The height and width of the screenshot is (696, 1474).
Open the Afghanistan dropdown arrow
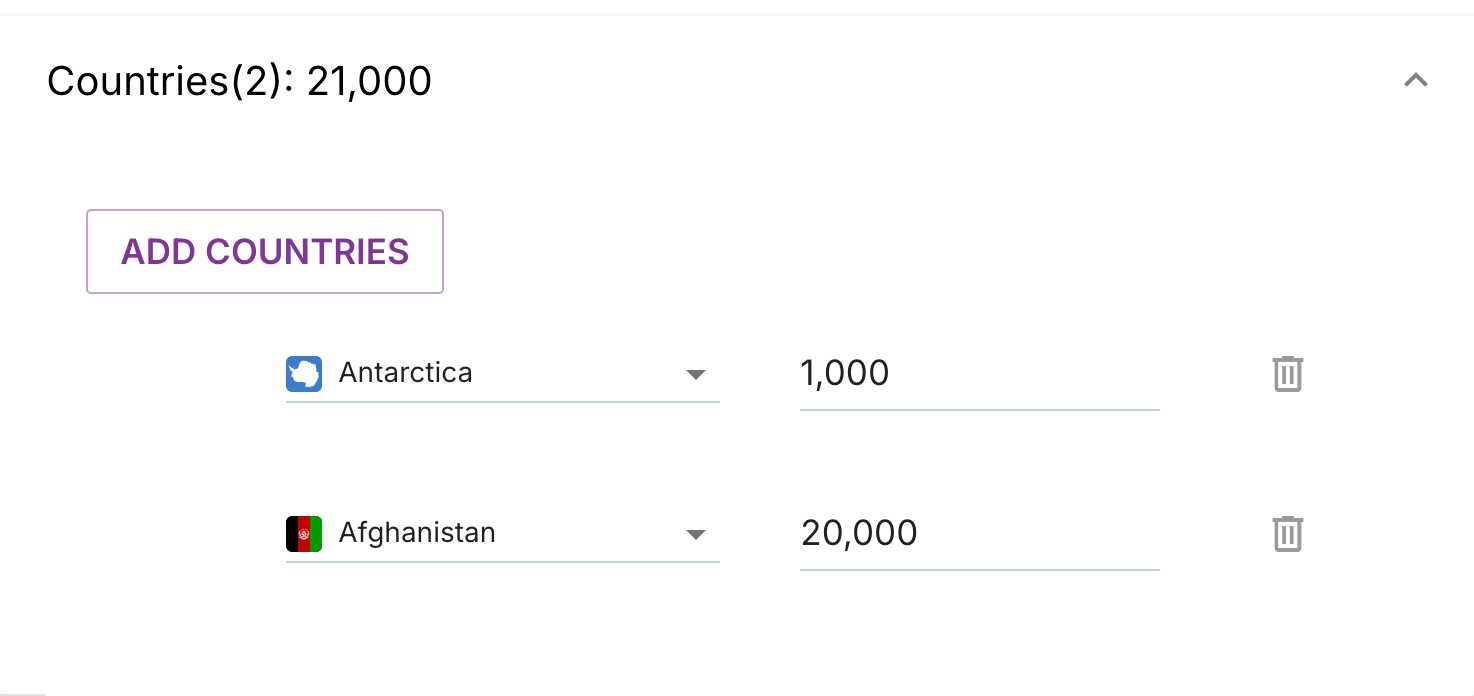coord(696,534)
